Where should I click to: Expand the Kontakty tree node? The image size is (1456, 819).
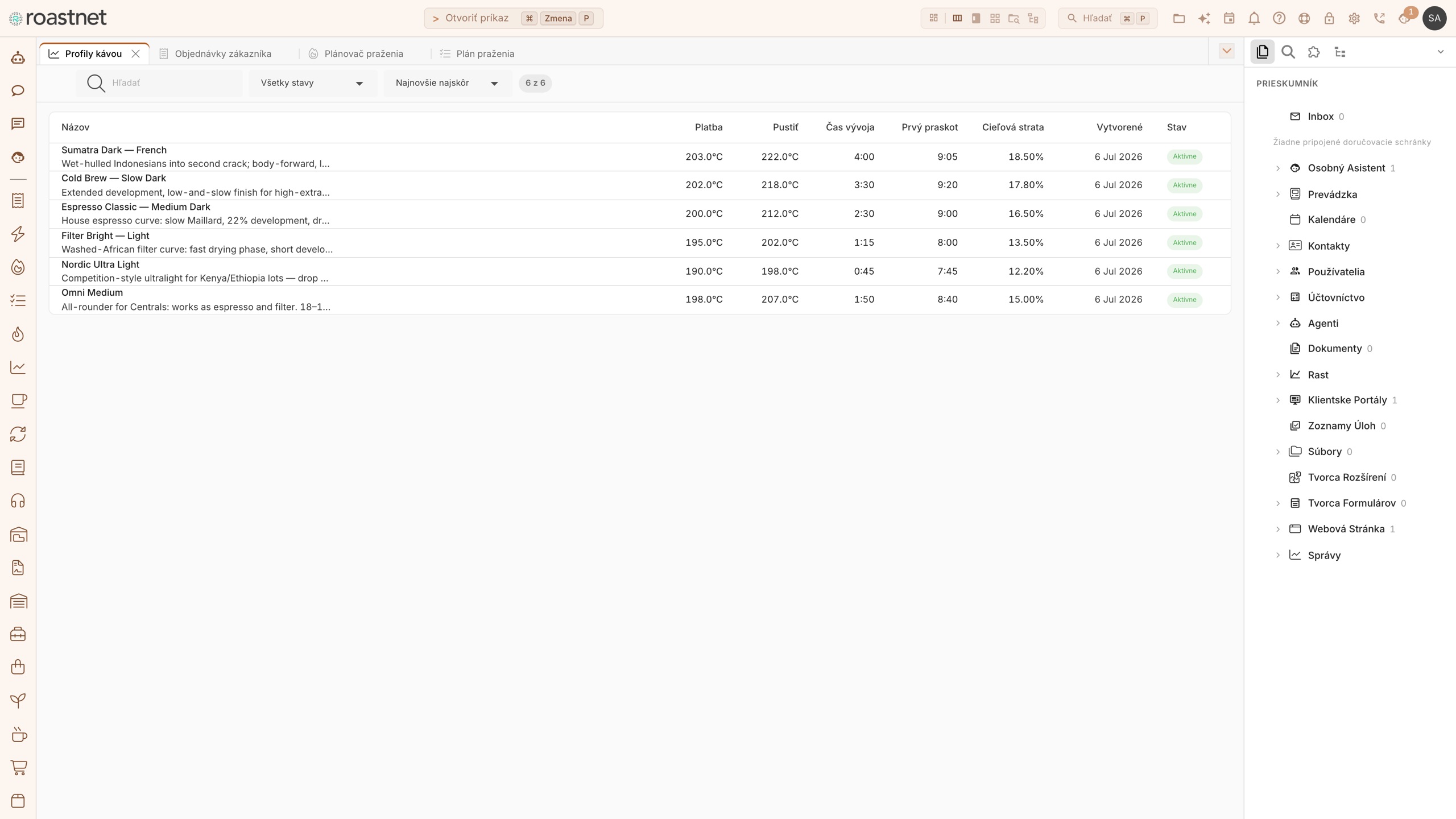click(1277, 246)
